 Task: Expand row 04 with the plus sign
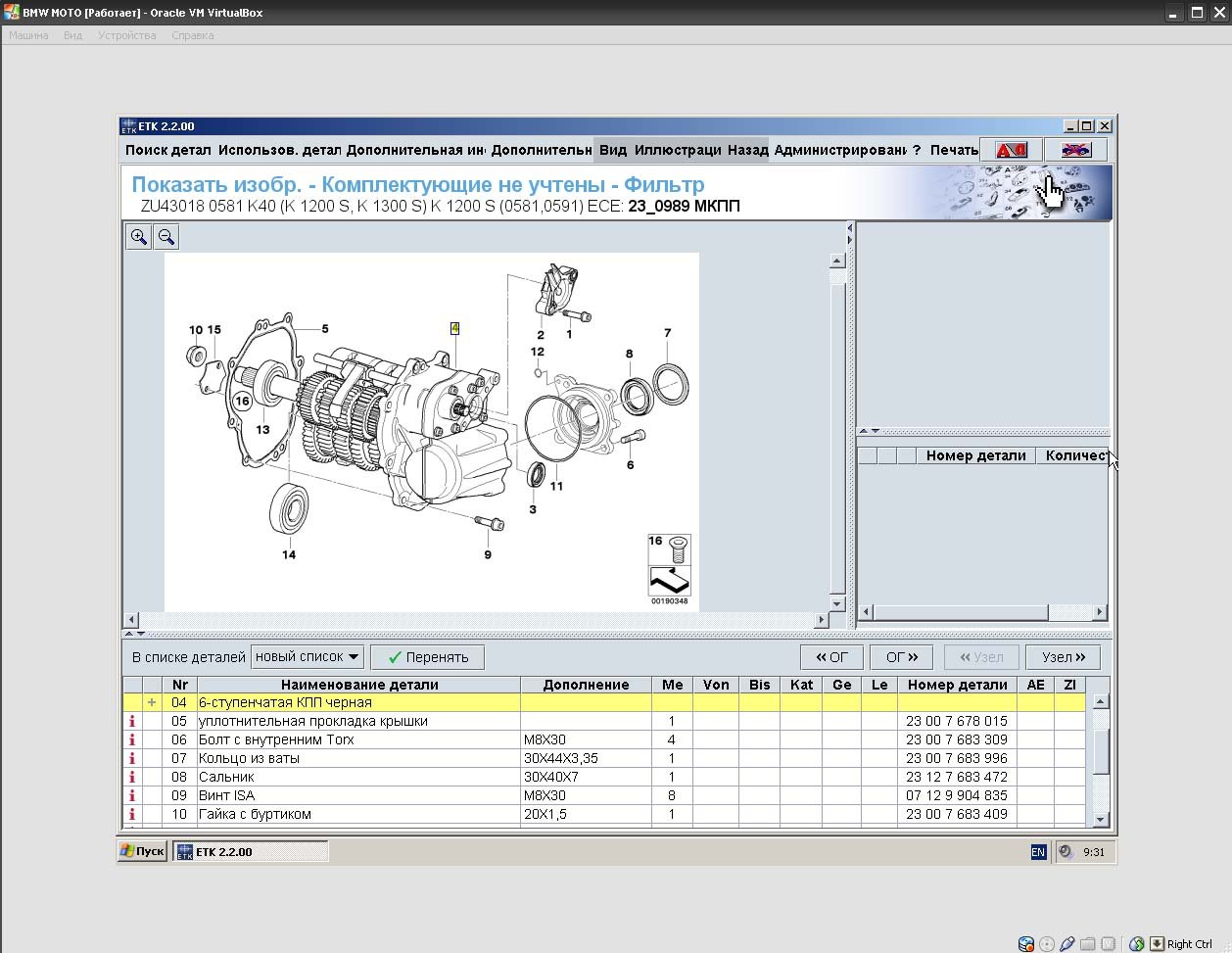click(x=152, y=702)
